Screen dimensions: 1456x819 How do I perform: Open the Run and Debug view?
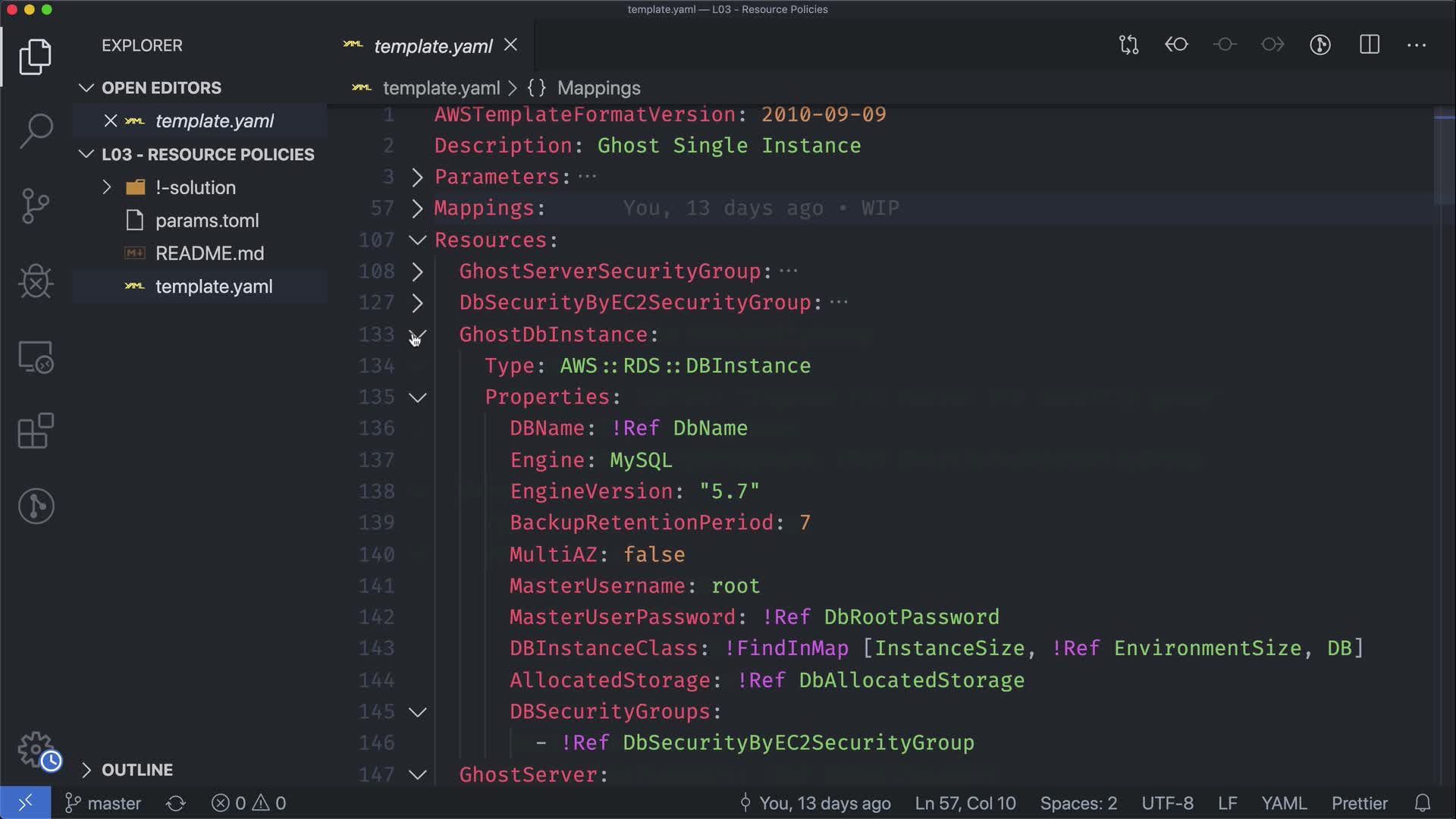[x=36, y=281]
